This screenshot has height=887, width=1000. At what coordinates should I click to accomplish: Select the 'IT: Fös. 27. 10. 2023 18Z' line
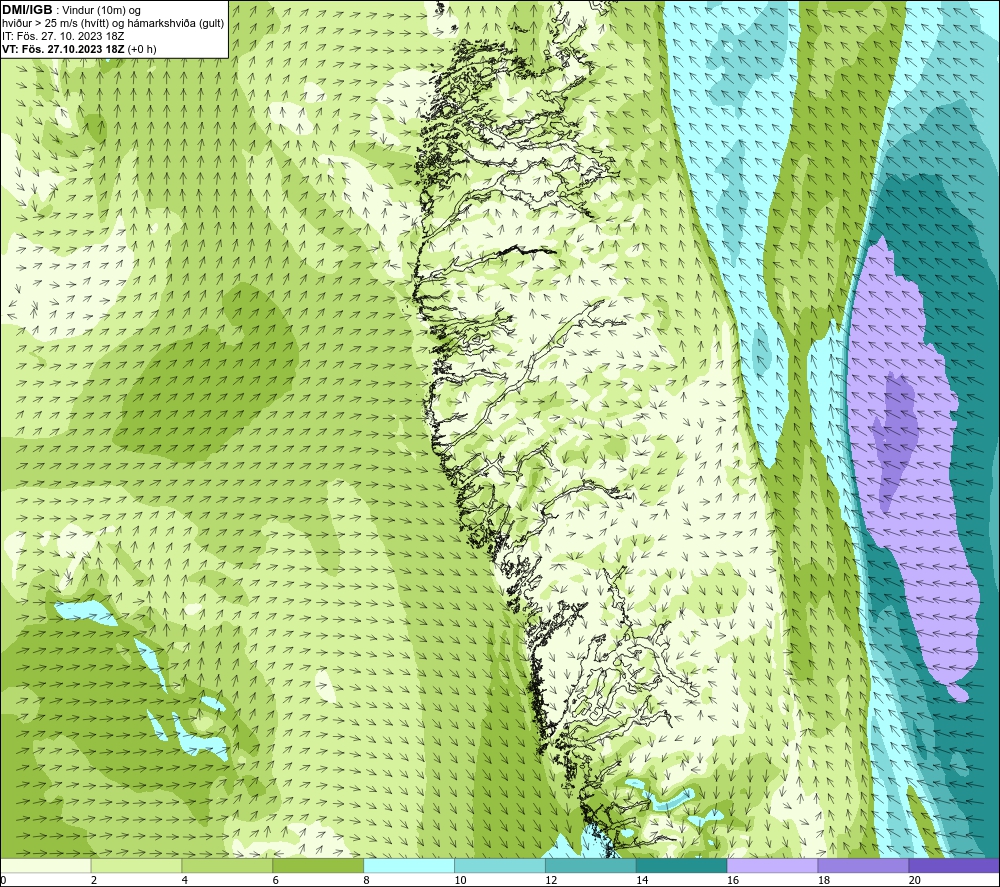[63, 36]
